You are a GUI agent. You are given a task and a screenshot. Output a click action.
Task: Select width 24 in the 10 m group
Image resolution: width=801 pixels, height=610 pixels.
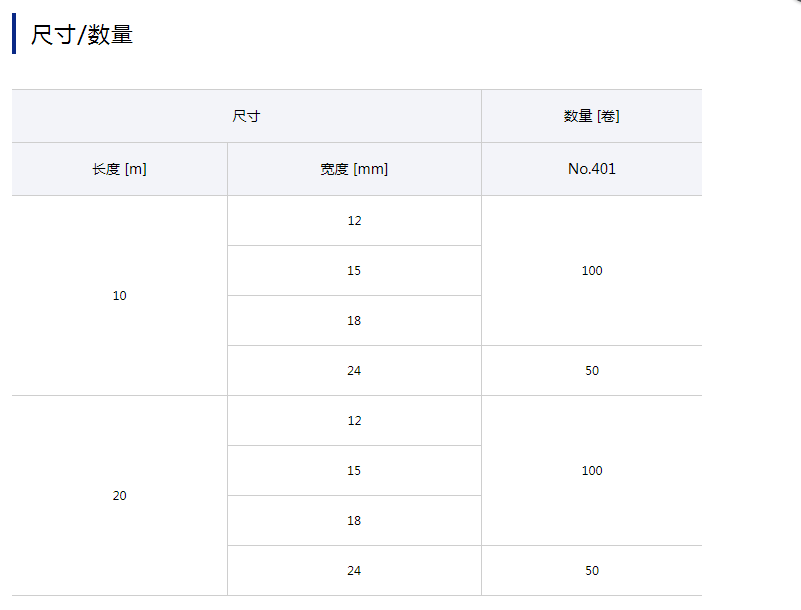[354, 371]
